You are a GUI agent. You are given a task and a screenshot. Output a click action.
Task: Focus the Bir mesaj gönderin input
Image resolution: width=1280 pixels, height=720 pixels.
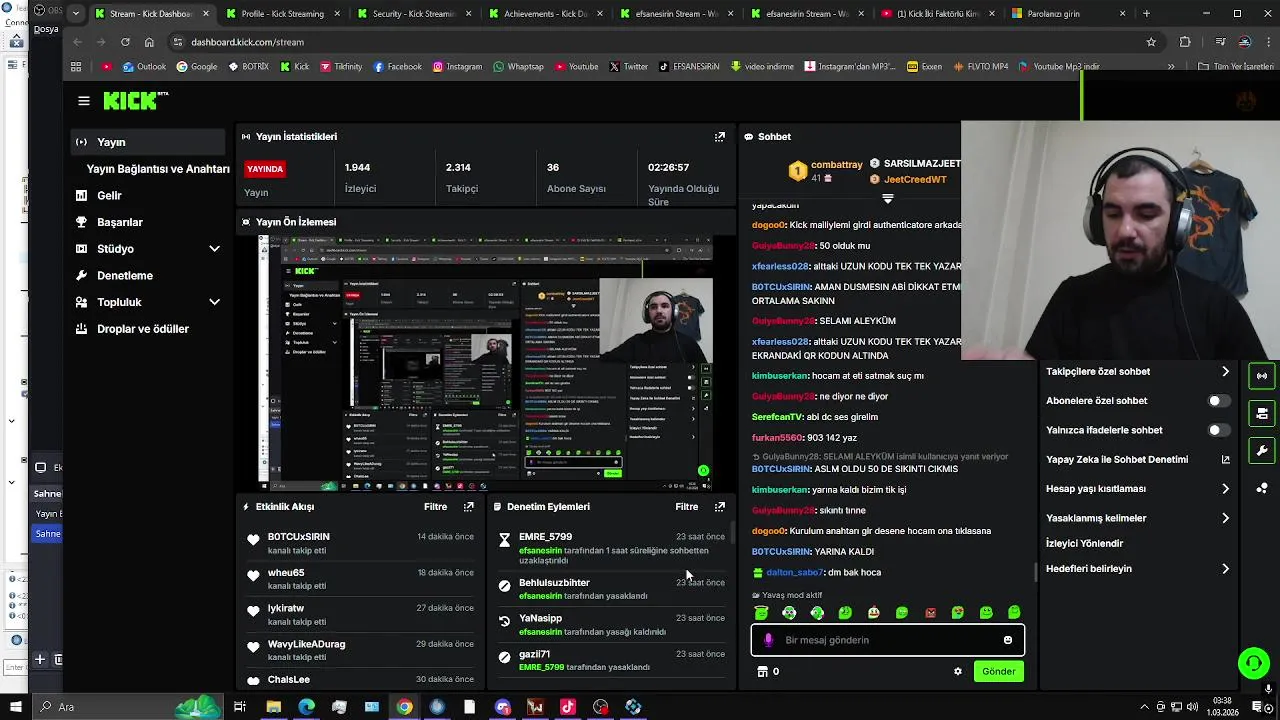pos(887,640)
